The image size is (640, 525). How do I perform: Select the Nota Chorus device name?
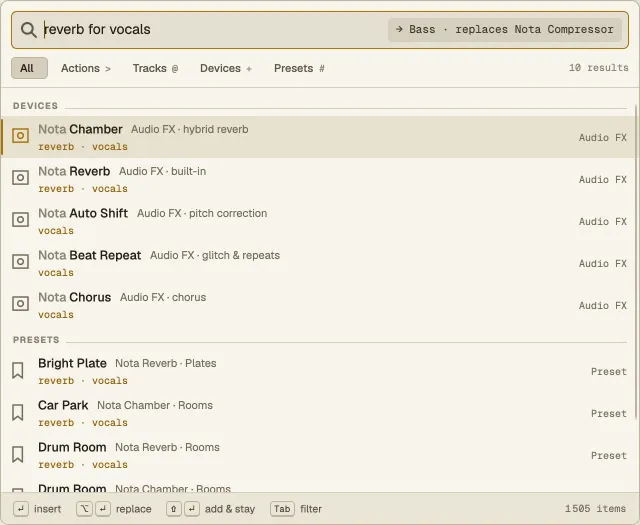pos(75,298)
